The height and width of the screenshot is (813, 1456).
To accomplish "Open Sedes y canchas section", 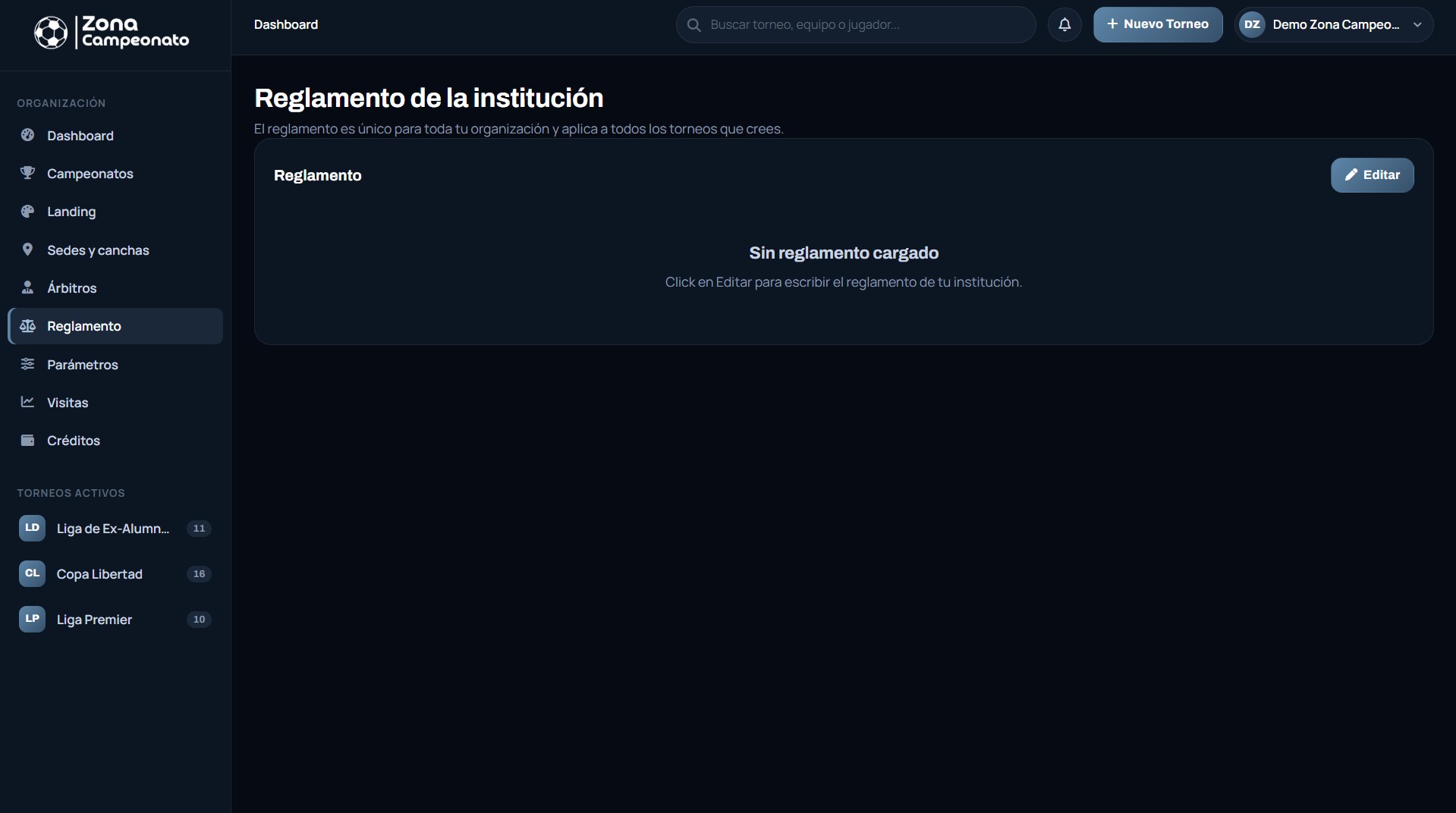I will click(115, 250).
